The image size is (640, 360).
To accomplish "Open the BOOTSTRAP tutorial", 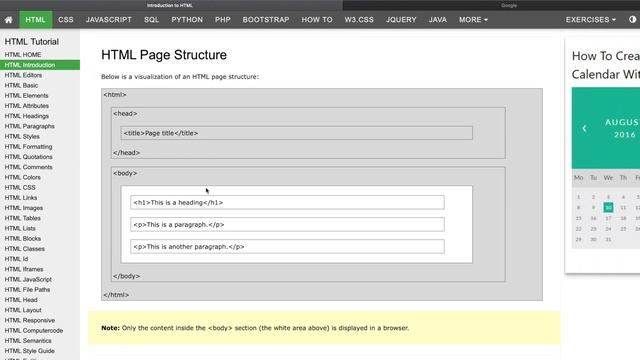I will (x=266, y=20).
